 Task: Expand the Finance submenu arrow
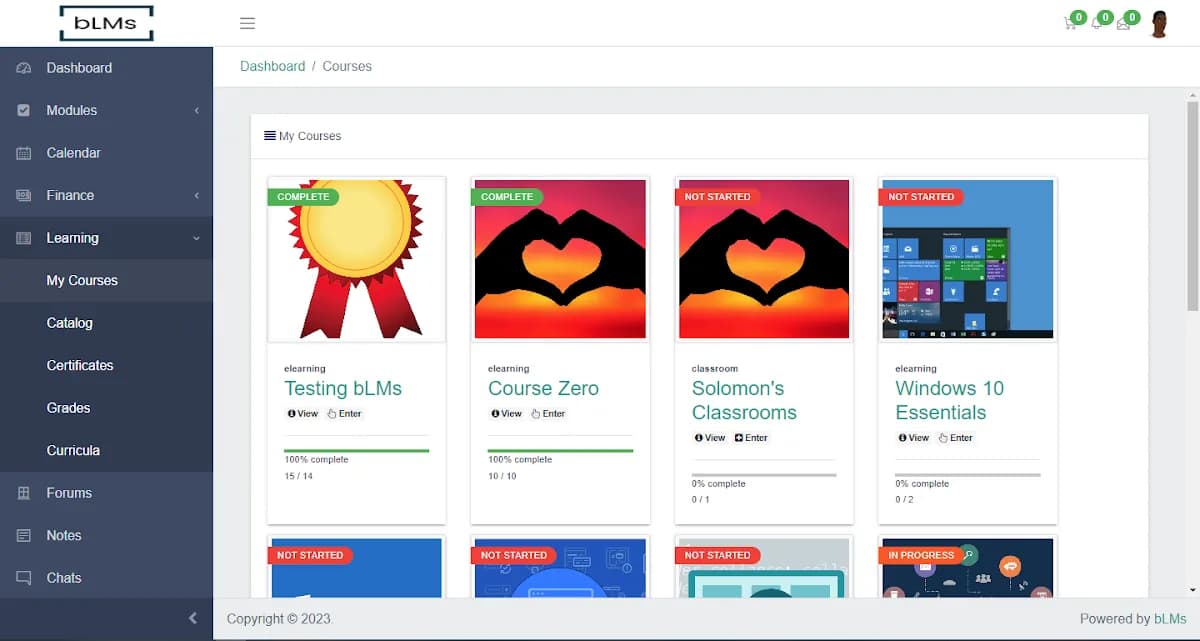[196, 196]
